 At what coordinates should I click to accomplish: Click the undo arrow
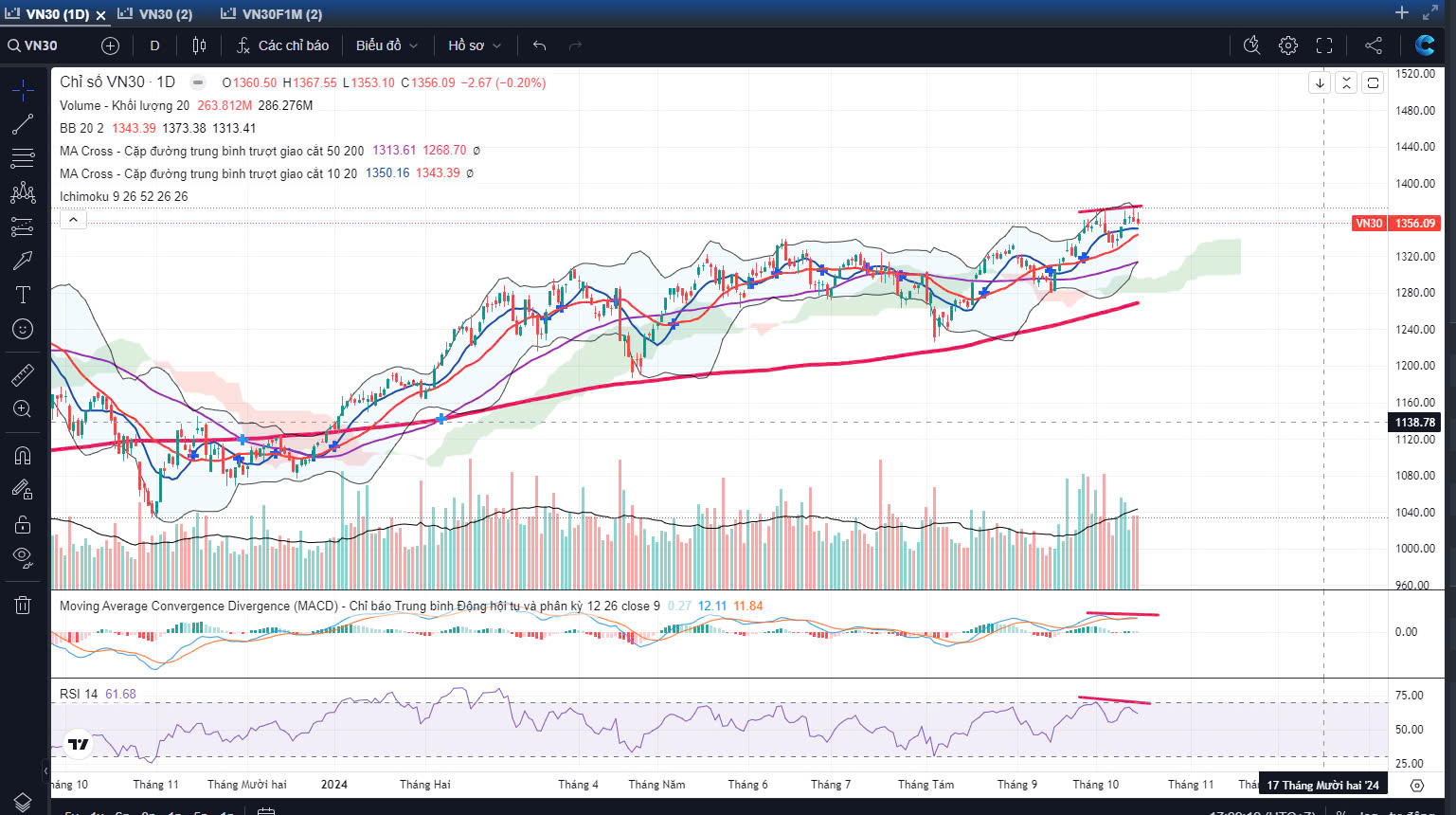click(540, 45)
